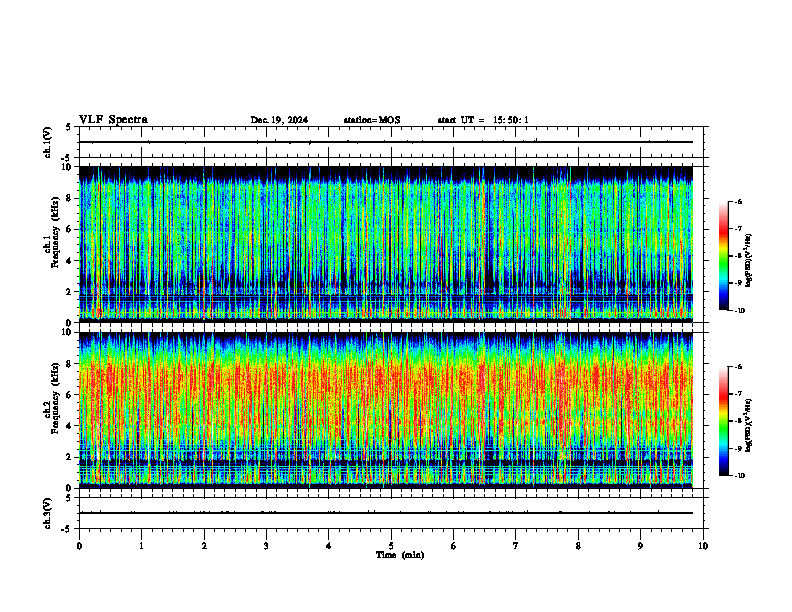This screenshot has width=792, height=612.
Task: Click the time axis tick label '0'
Action: click(x=79, y=546)
